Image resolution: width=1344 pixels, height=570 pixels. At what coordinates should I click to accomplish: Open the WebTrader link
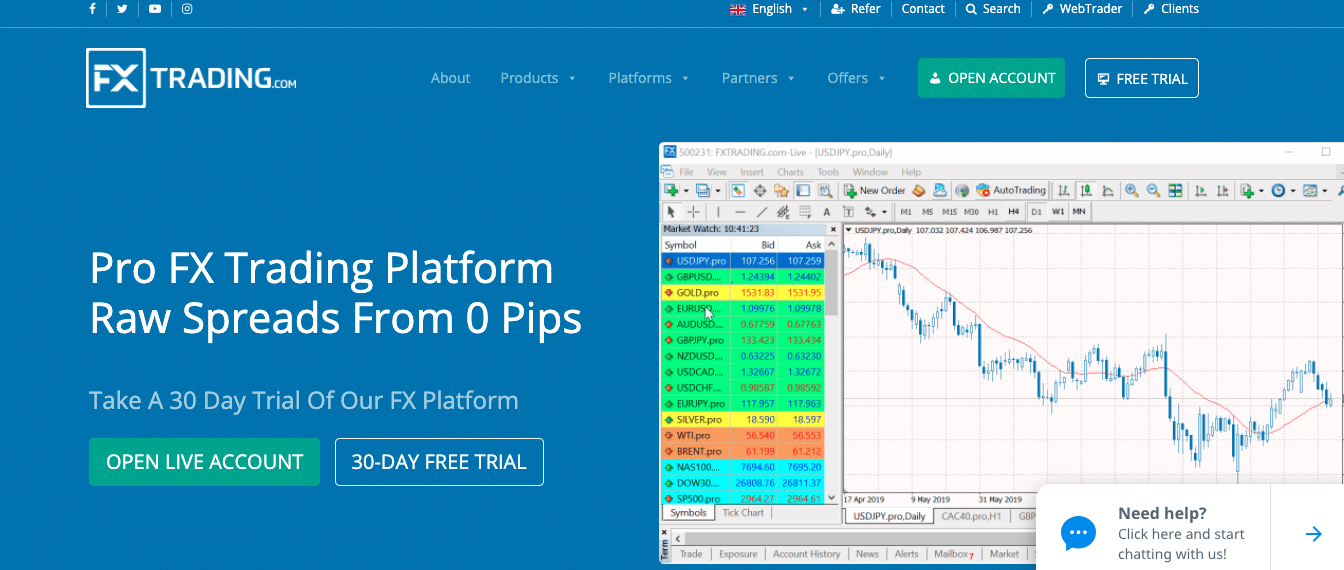(1082, 9)
